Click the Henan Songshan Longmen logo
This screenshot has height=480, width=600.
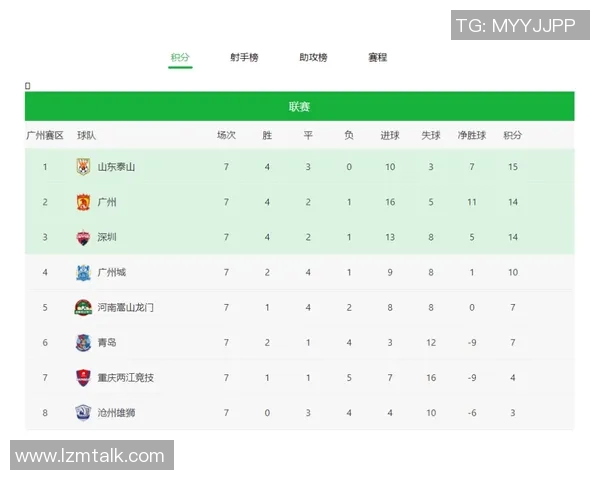pos(83,307)
